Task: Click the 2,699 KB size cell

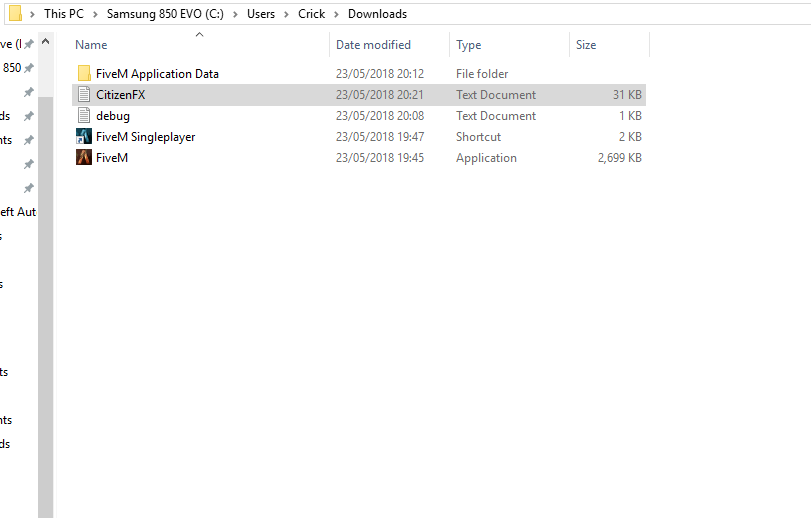Action: pos(620,158)
